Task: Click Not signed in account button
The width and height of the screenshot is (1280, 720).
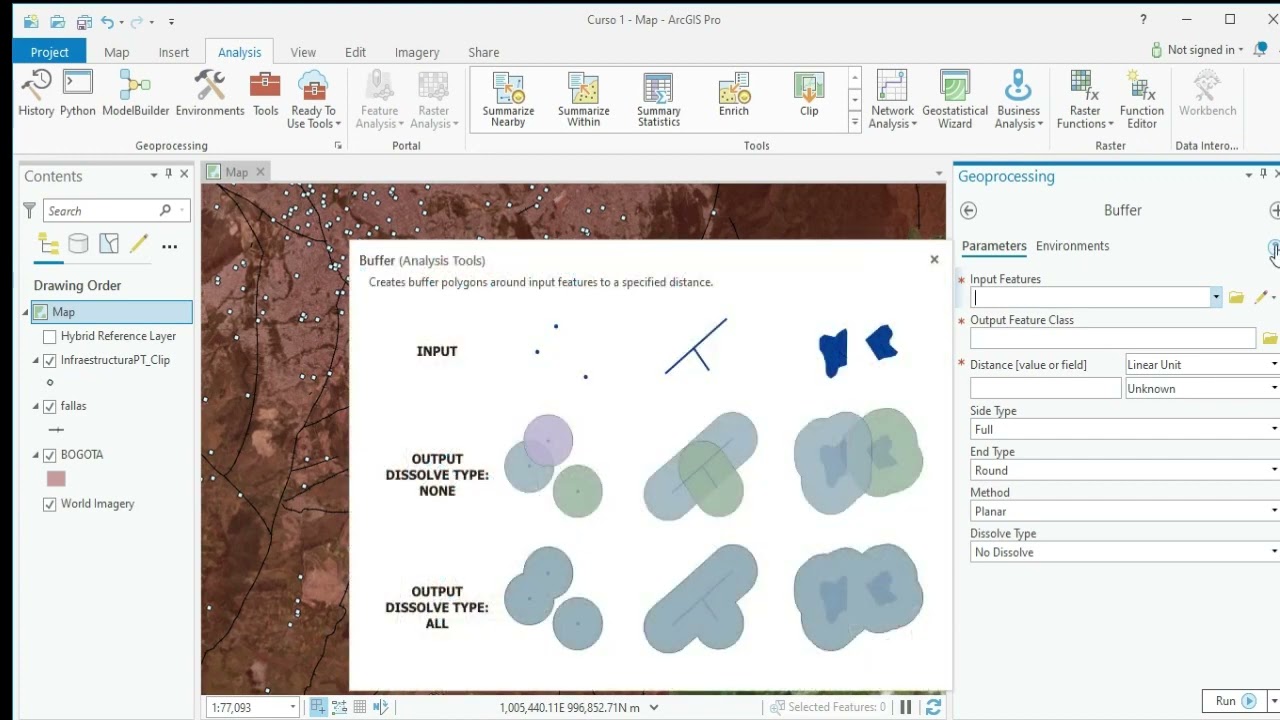Action: pyautogui.click(x=1197, y=50)
